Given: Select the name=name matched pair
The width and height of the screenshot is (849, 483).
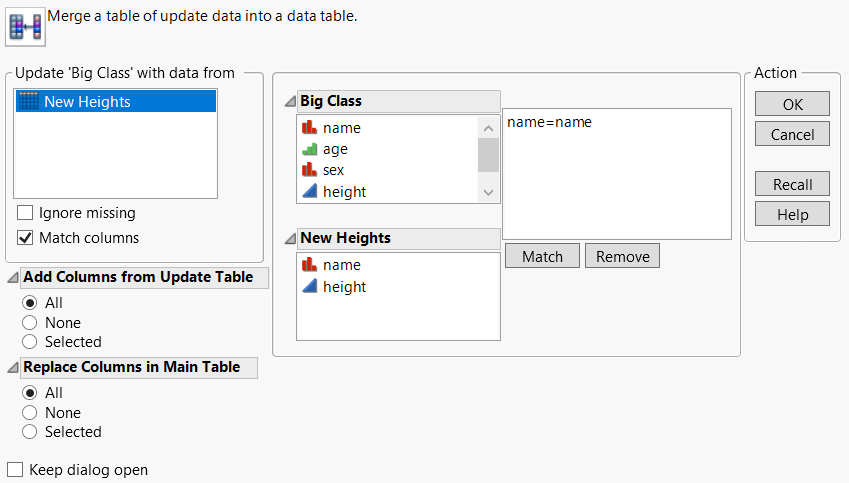Looking at the screenshot, I should (x=549, y=122).
